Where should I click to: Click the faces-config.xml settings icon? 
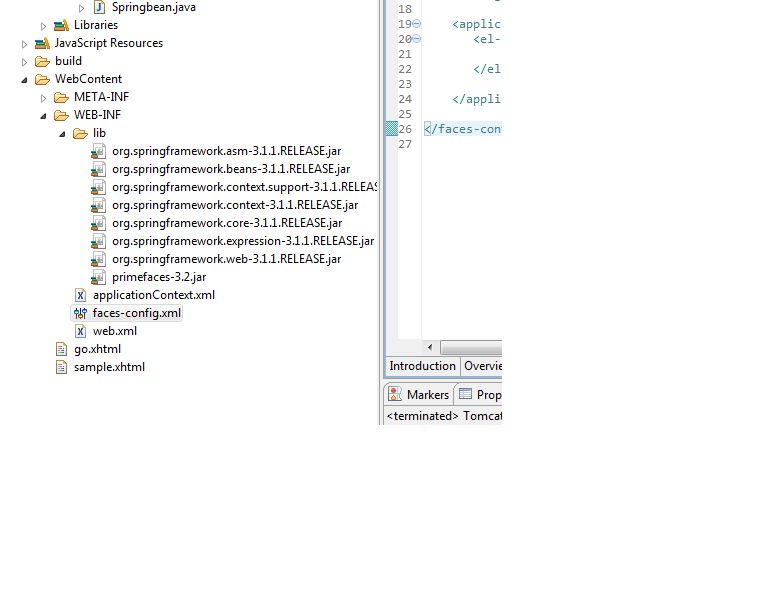click(x=80, y=313)
